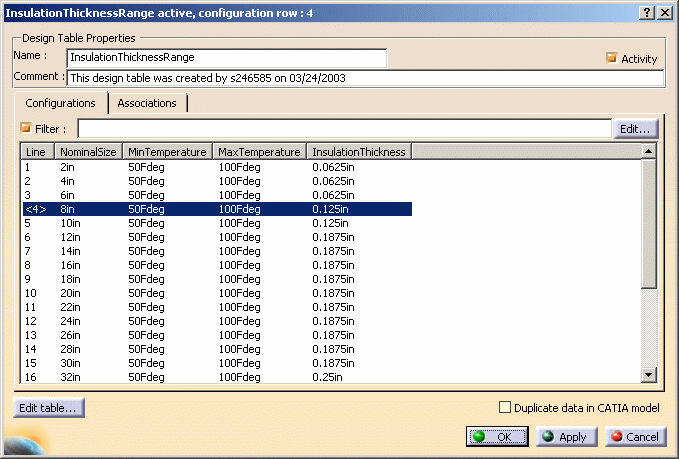This screenshot has width=679, height=459.
Task: Select the 26in nominal size row
Action: [x=217, y=335]
